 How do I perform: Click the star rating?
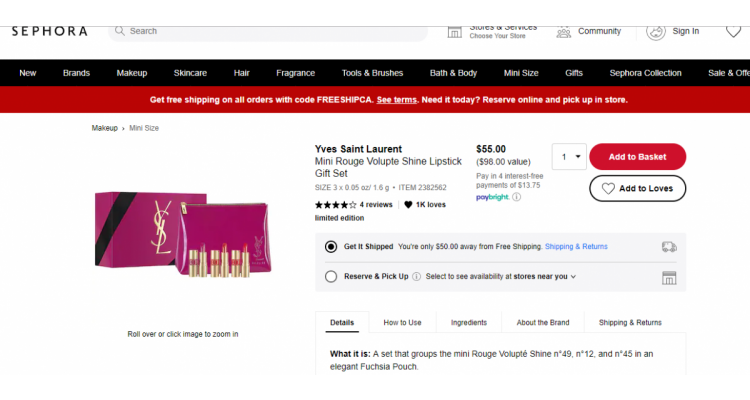click(335, 205)
